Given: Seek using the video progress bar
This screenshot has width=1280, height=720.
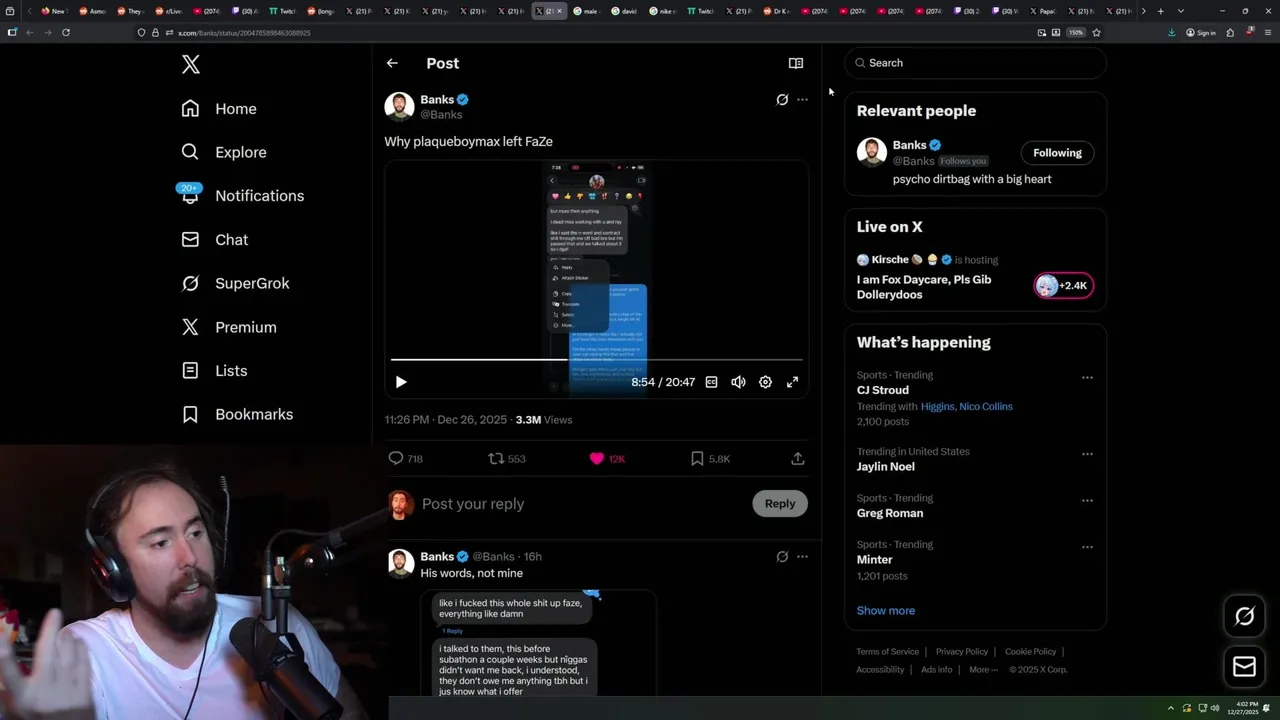Looking at the screenshot, I should [596, 359].
